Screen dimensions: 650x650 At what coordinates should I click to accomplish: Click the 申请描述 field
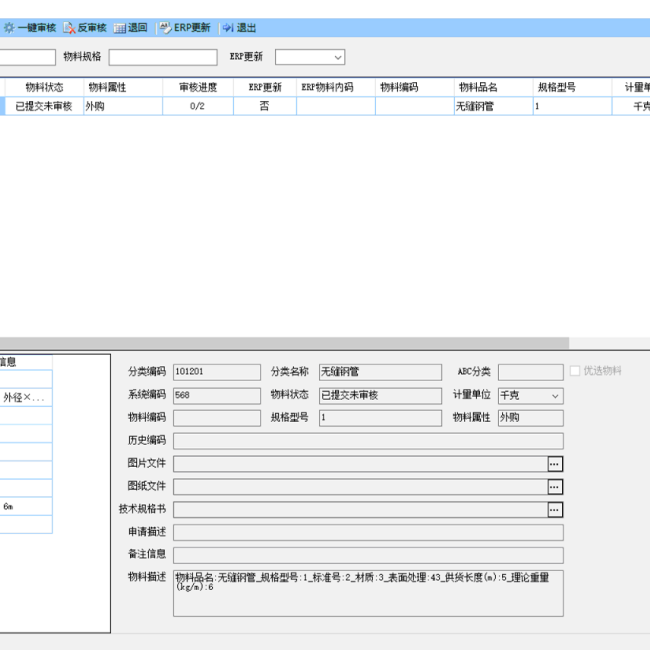pos(368,532)
